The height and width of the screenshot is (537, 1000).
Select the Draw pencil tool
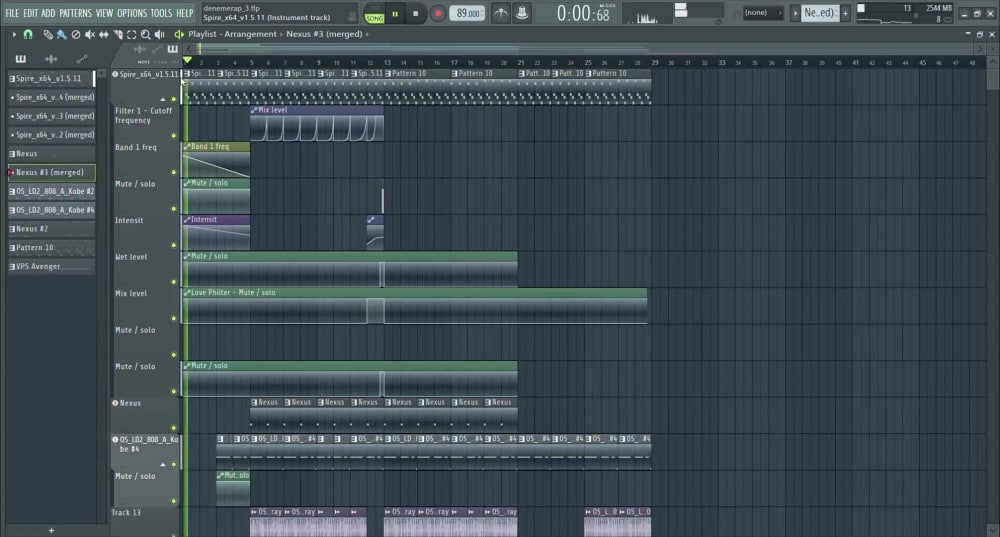48,34
